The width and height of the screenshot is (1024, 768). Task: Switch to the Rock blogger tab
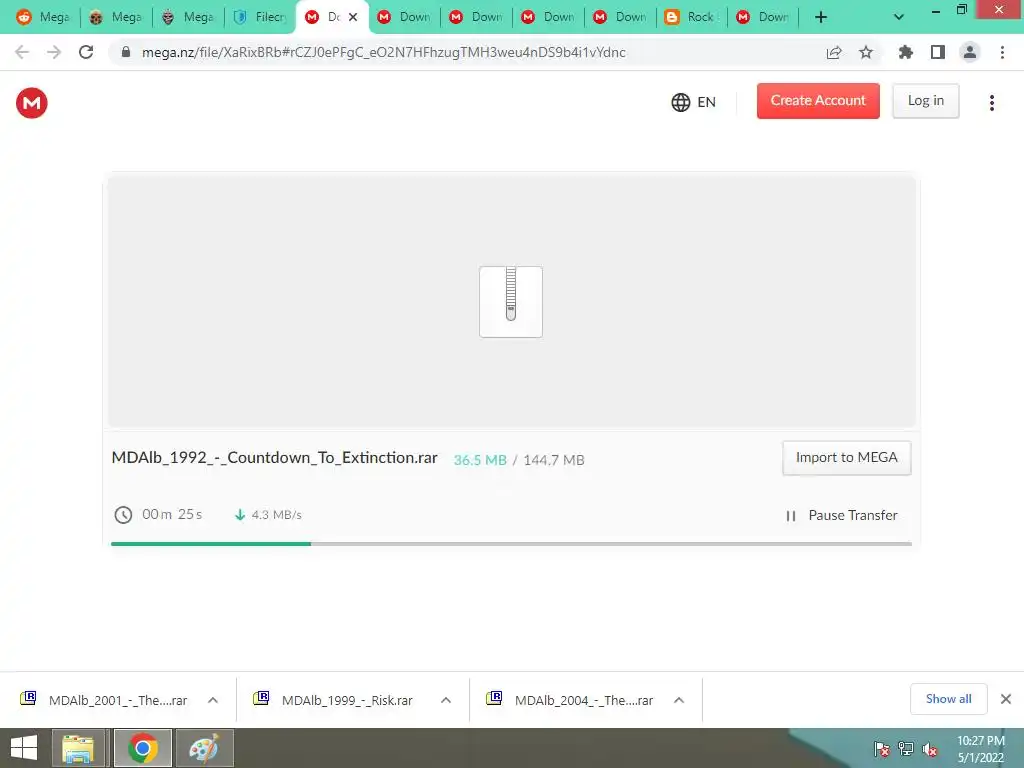coord(690,17)
